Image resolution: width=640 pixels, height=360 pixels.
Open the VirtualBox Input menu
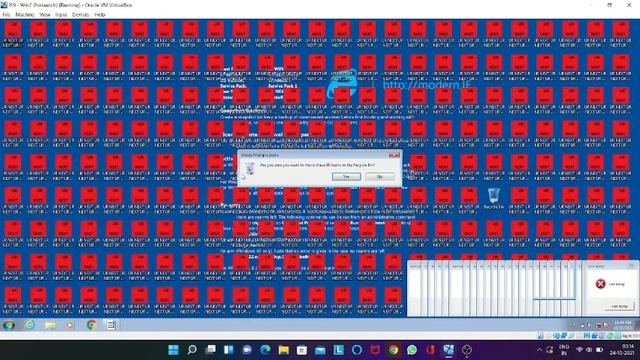[61, 14]
